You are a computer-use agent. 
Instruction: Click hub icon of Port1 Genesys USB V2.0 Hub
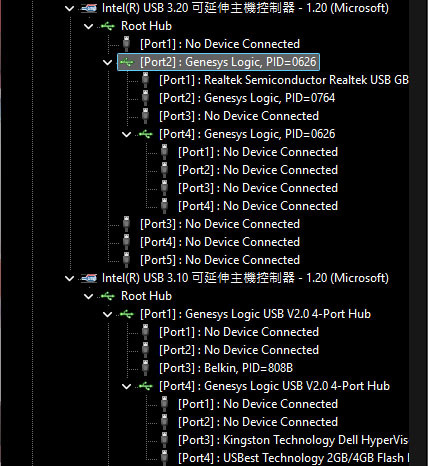point(127,314)
